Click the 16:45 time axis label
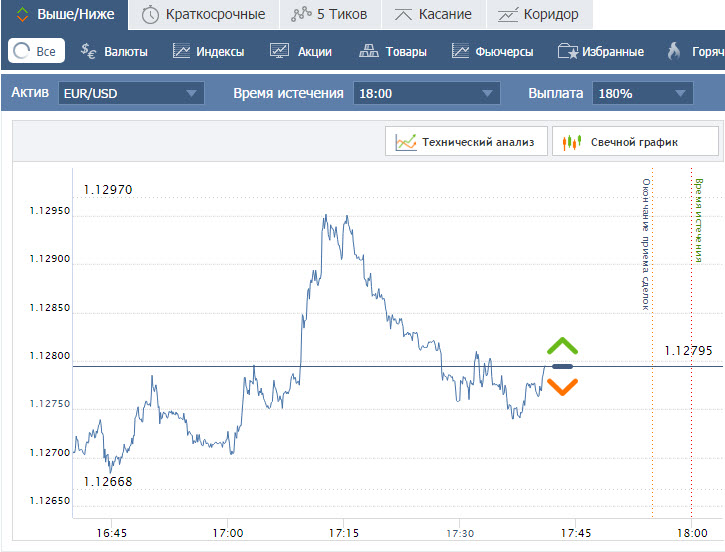 pyautogui.click(x=111, y=533)
